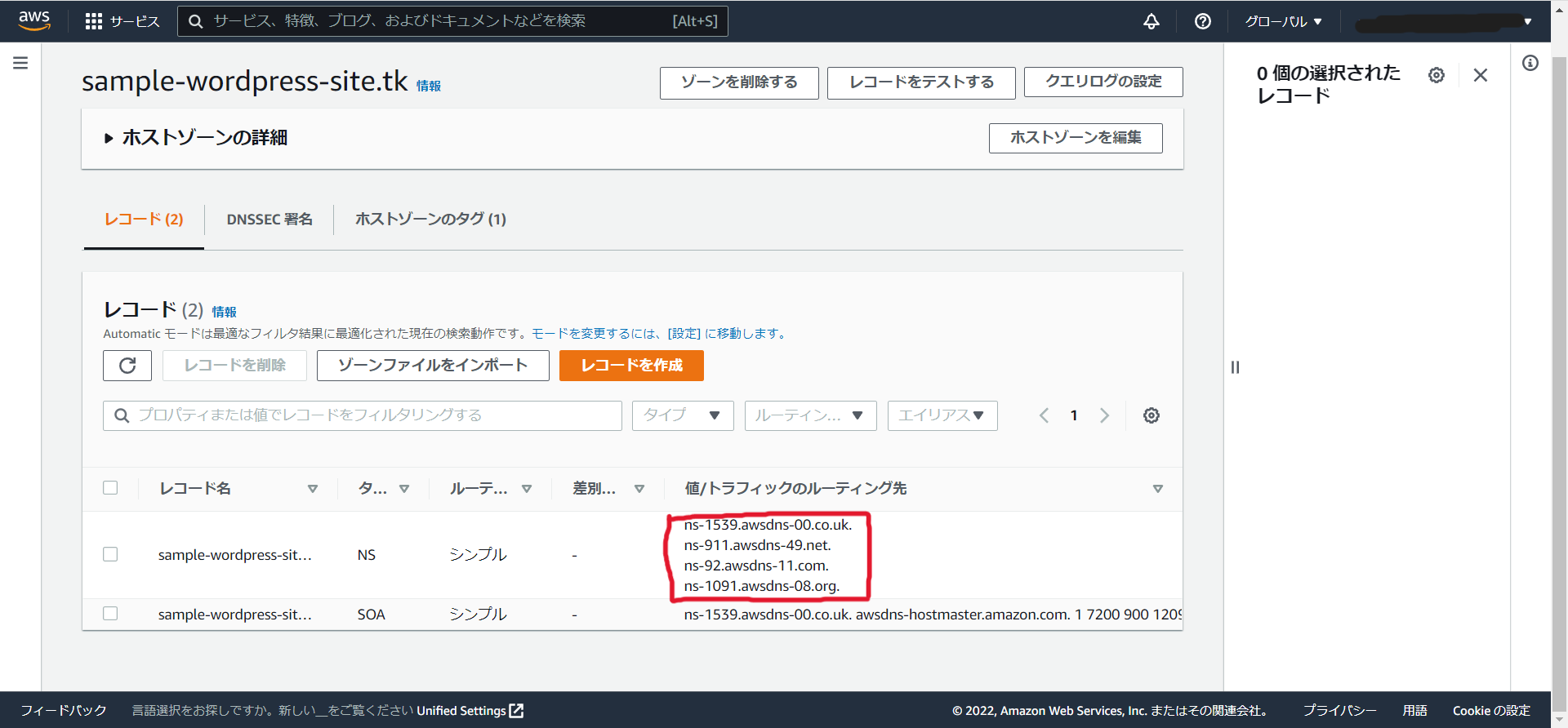Click ゾーンファイルをインポート button
This screenshot has width=1568, height=728.
[x=433, y=366]
